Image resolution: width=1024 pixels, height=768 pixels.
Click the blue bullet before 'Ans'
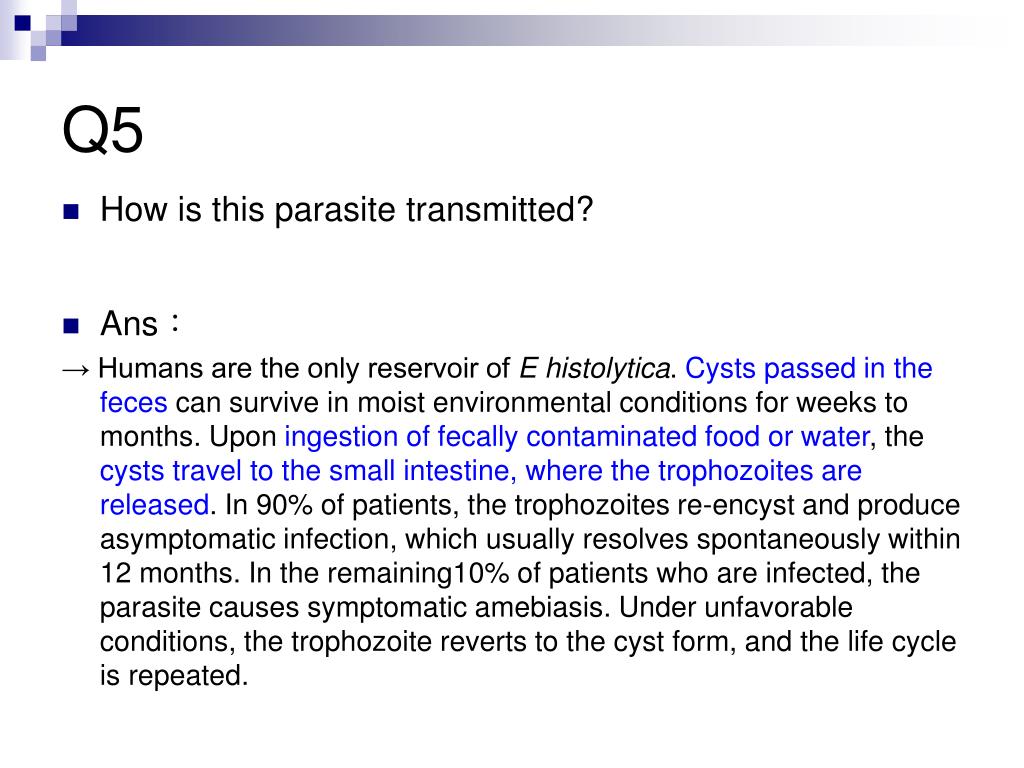[71, 325]
